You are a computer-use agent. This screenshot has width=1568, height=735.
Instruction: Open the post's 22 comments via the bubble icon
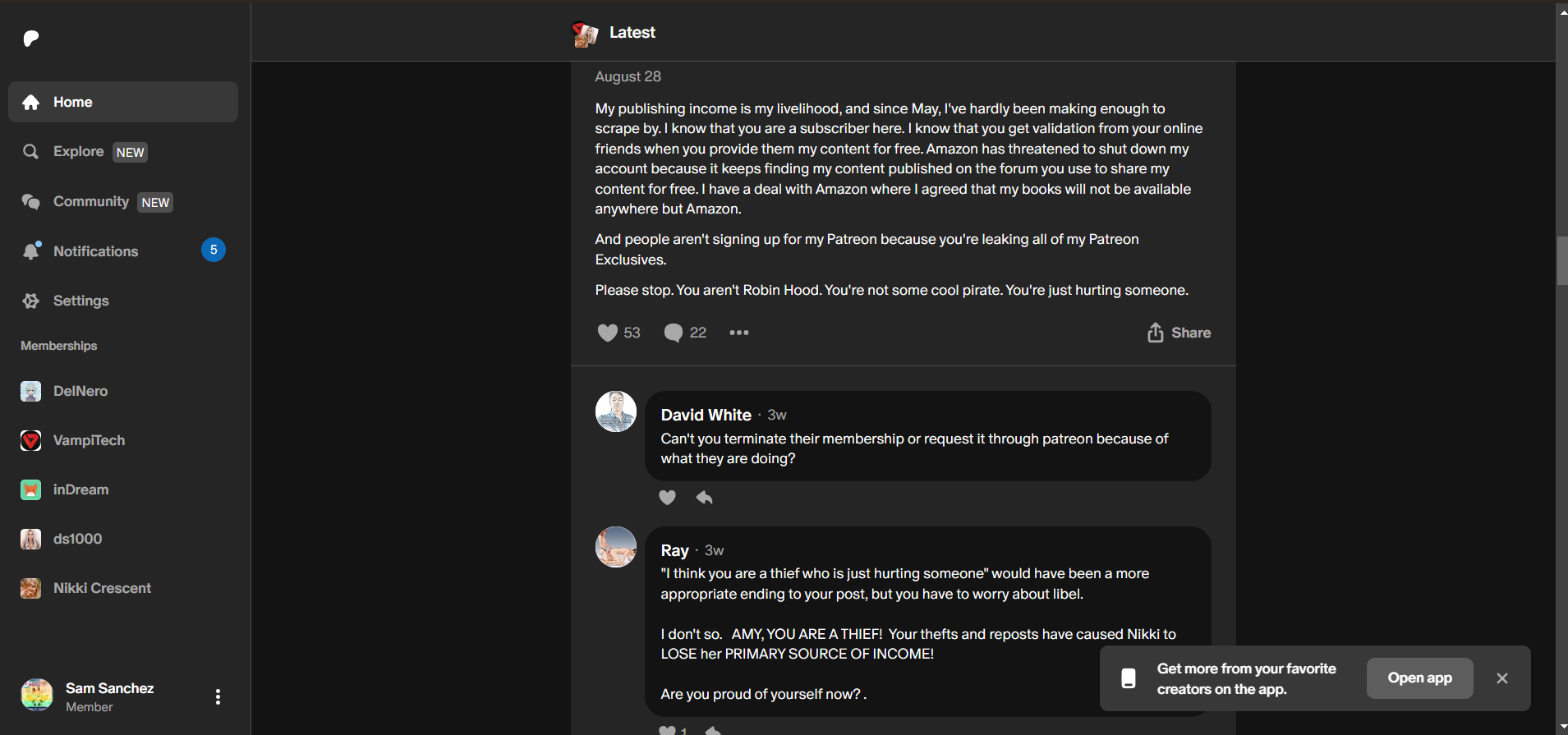coord(673,333)
